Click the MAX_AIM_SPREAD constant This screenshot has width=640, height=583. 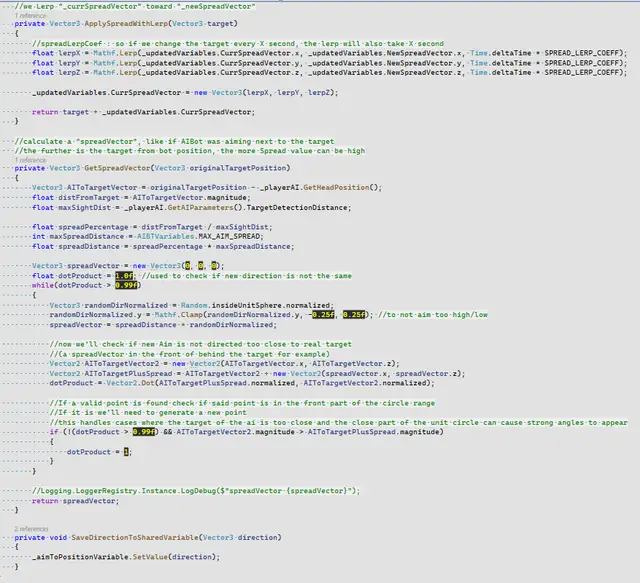[x=231, y=236]
